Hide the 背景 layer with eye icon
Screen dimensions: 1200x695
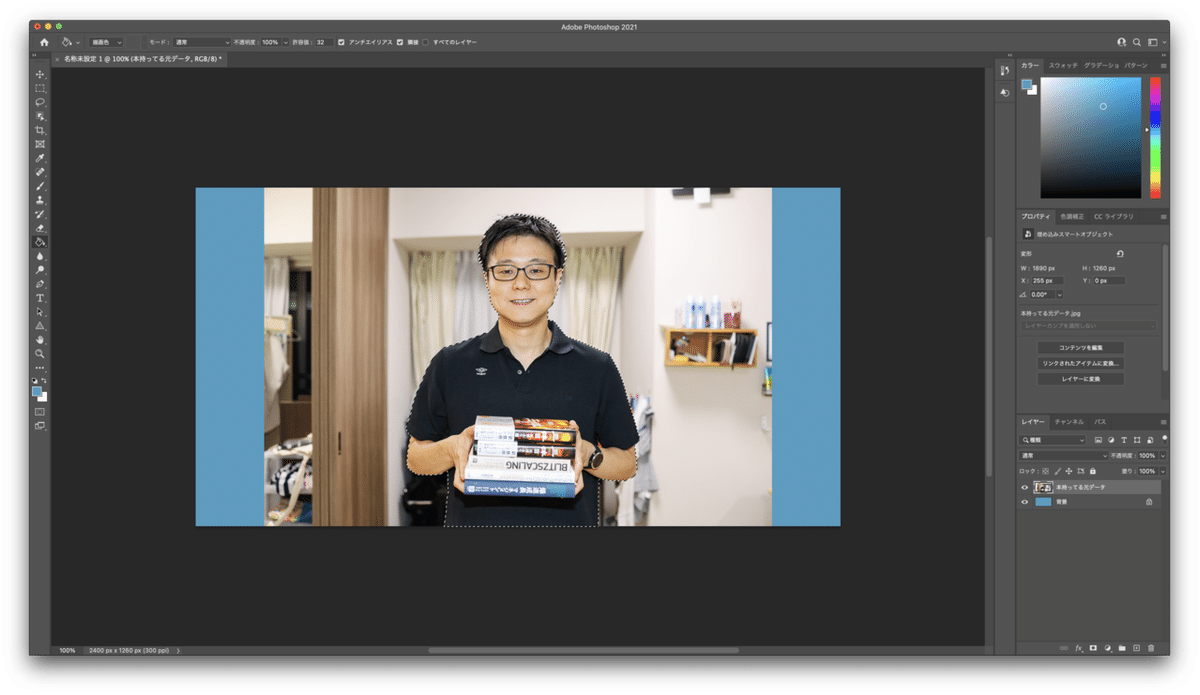(1024, 502)
